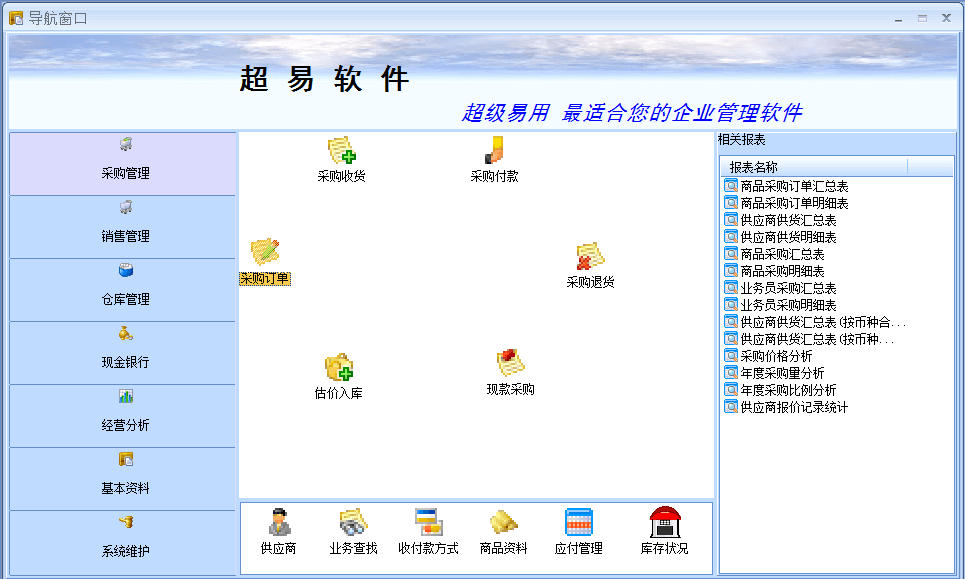This screenshot has width=965, height=579.
Task: Select the 采购退货 purchase return icon
Action: 590,258
